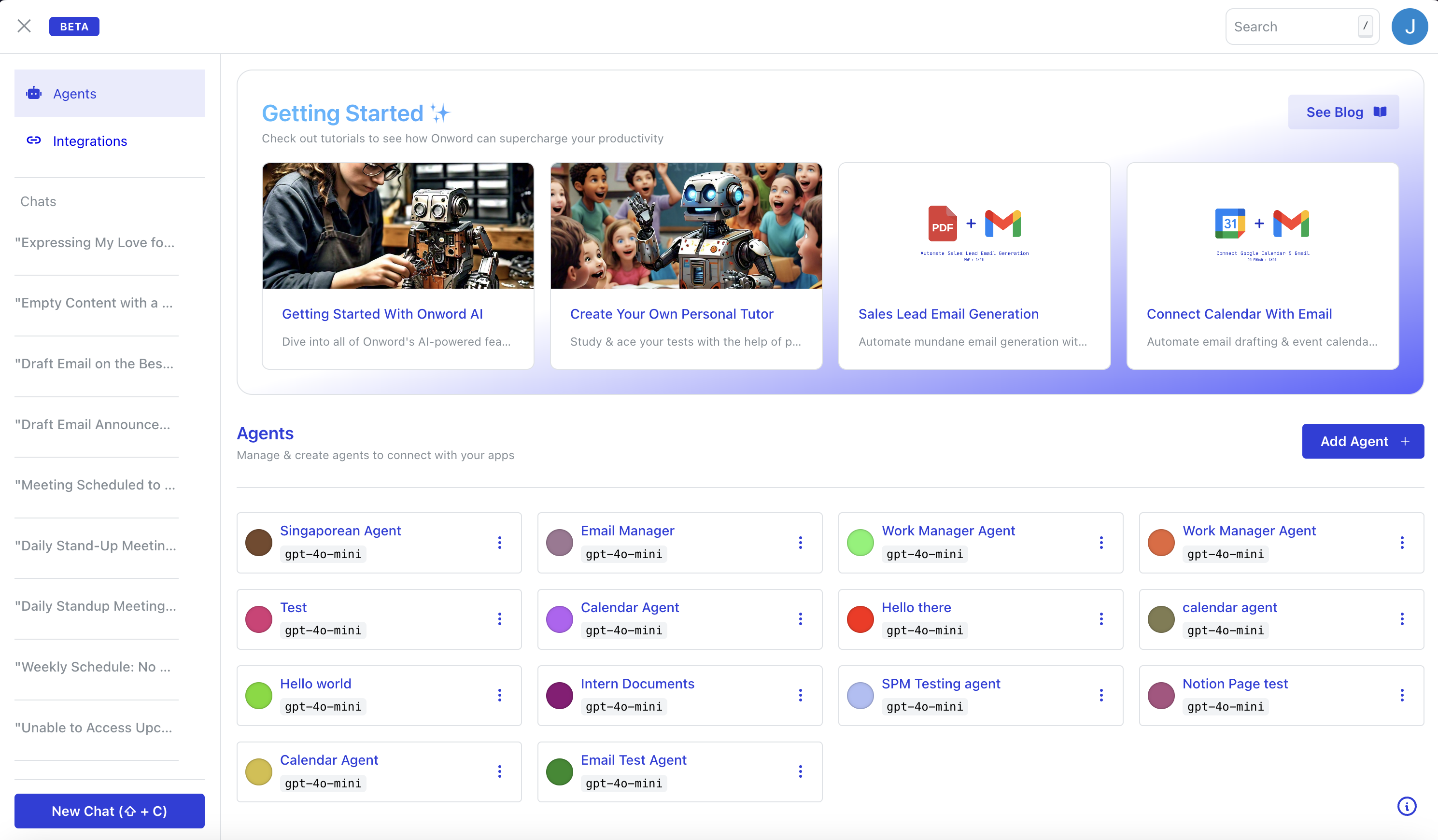Open the J user avatar

click(x=1409, y=26)
